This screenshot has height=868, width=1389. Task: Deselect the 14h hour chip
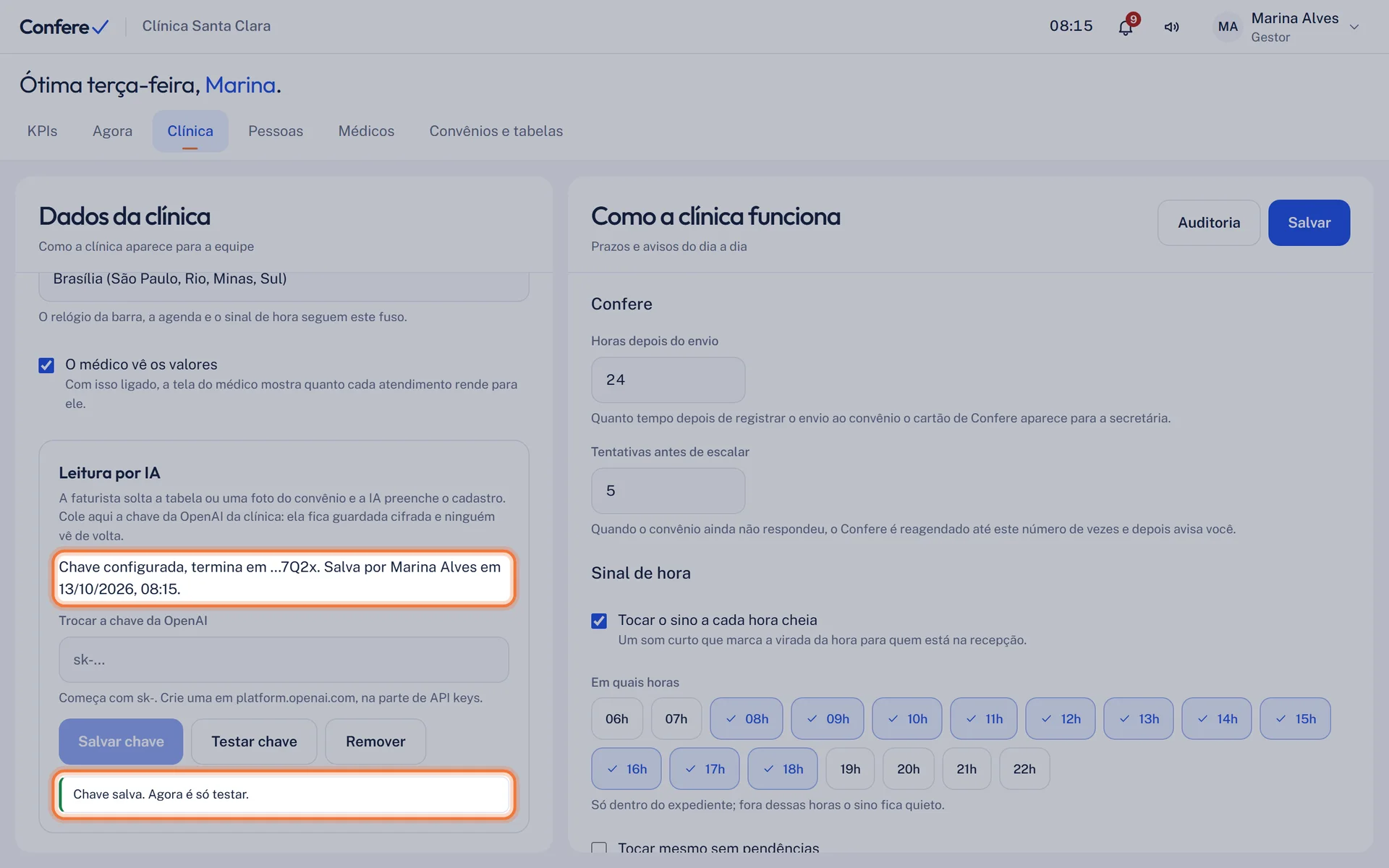point(1217,718)
